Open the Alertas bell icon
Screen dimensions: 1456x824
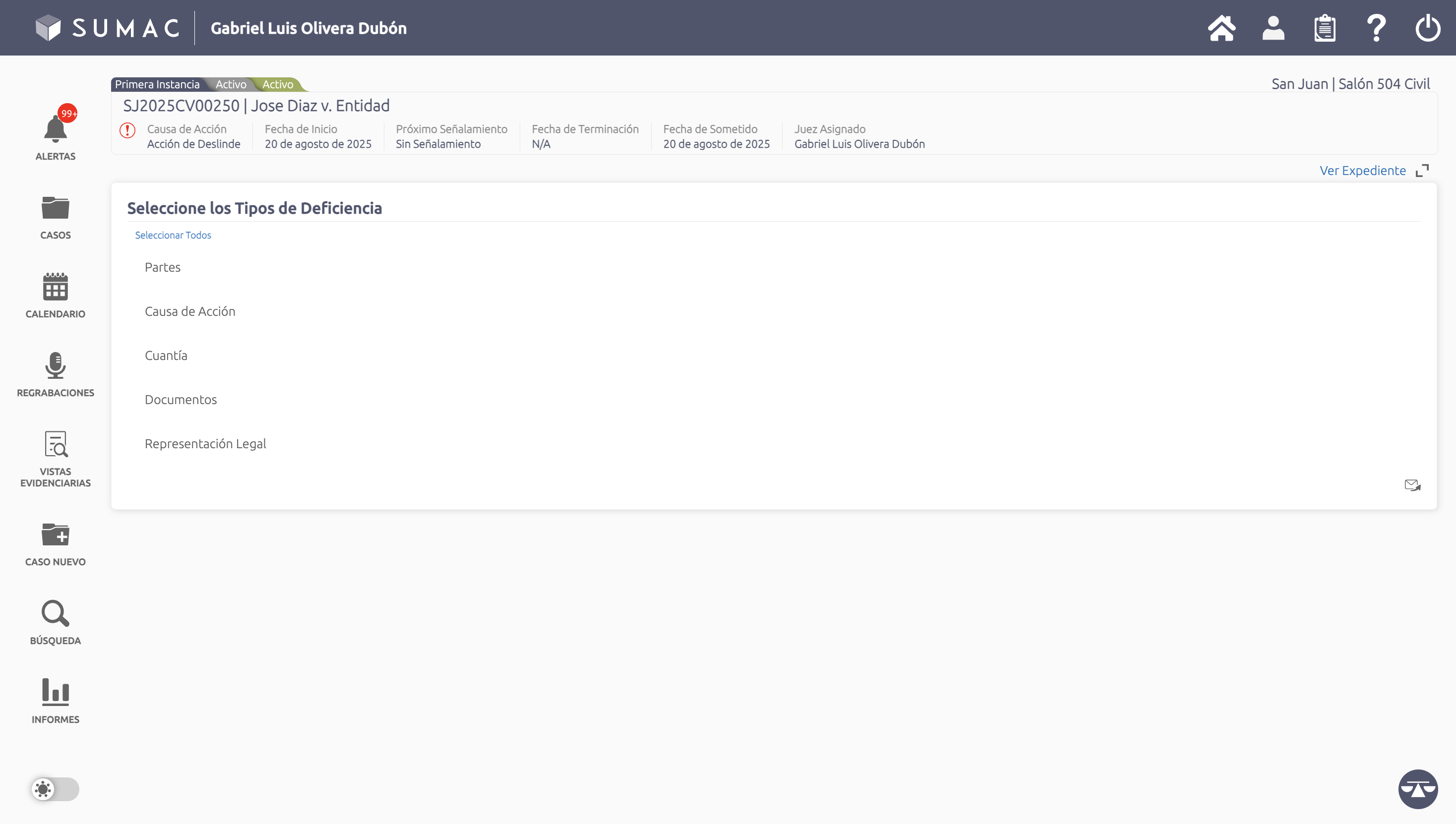[x=56, y=129]
